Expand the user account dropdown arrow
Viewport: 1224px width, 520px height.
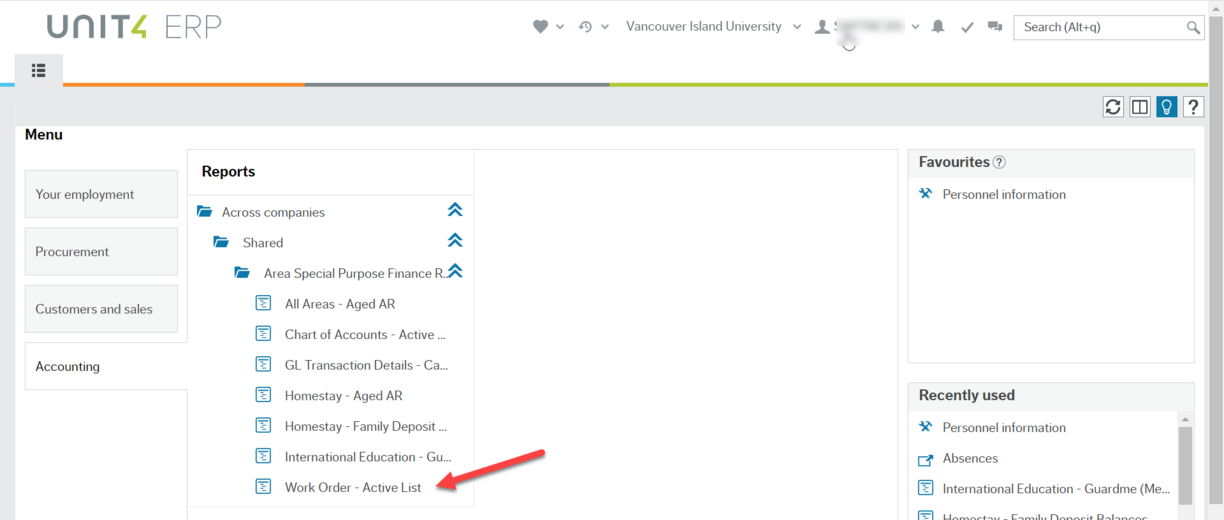tap(915, 27)
